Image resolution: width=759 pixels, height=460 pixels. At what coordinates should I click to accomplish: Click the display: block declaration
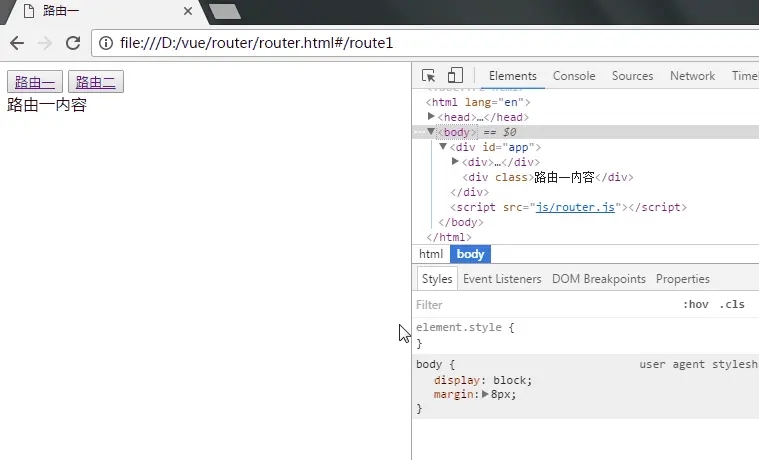click(483, 380)
